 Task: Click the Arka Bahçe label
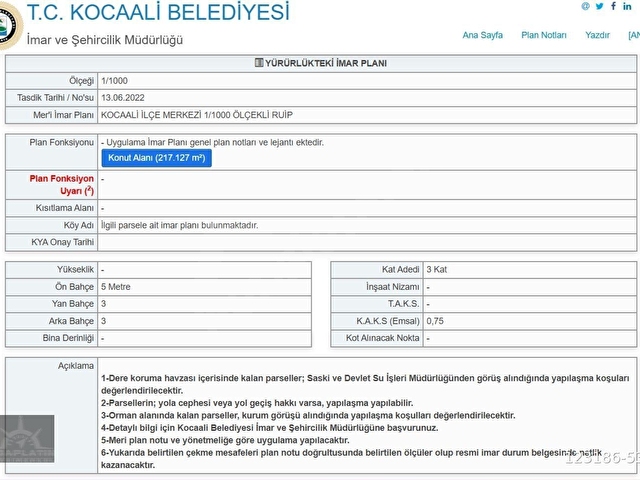click(71, 321)
